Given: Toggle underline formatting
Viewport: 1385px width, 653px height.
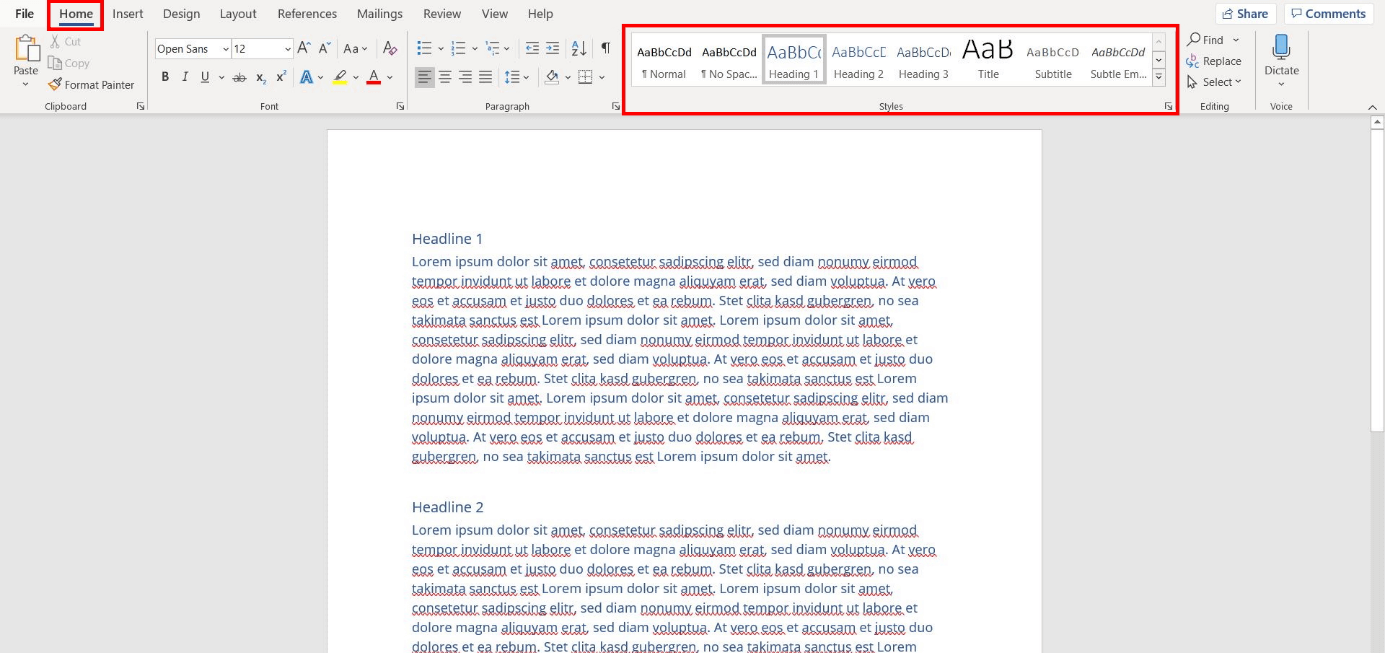Looking at the screenshot, I should point(205,77).
